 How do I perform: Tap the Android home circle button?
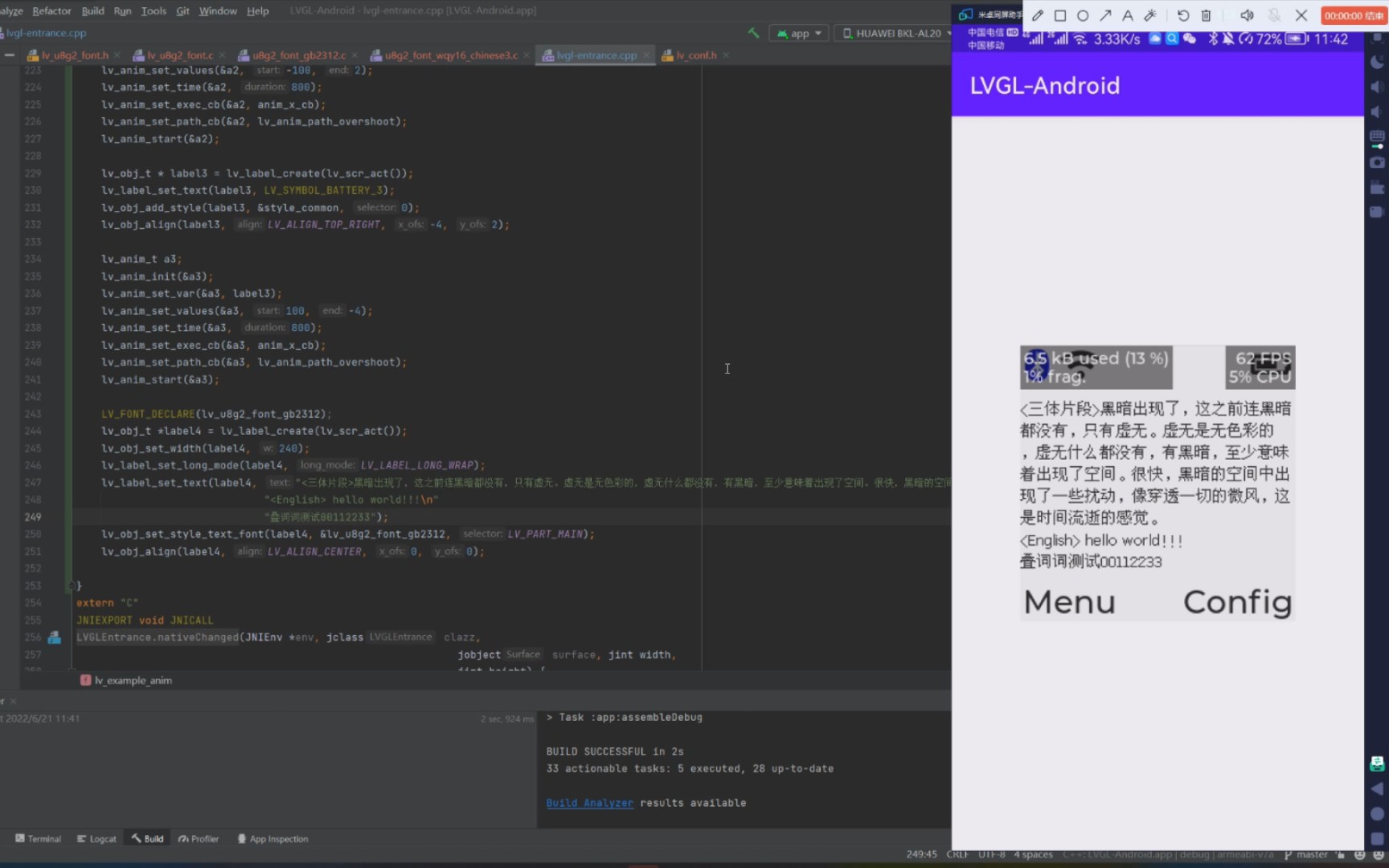tap(1377, 813)
